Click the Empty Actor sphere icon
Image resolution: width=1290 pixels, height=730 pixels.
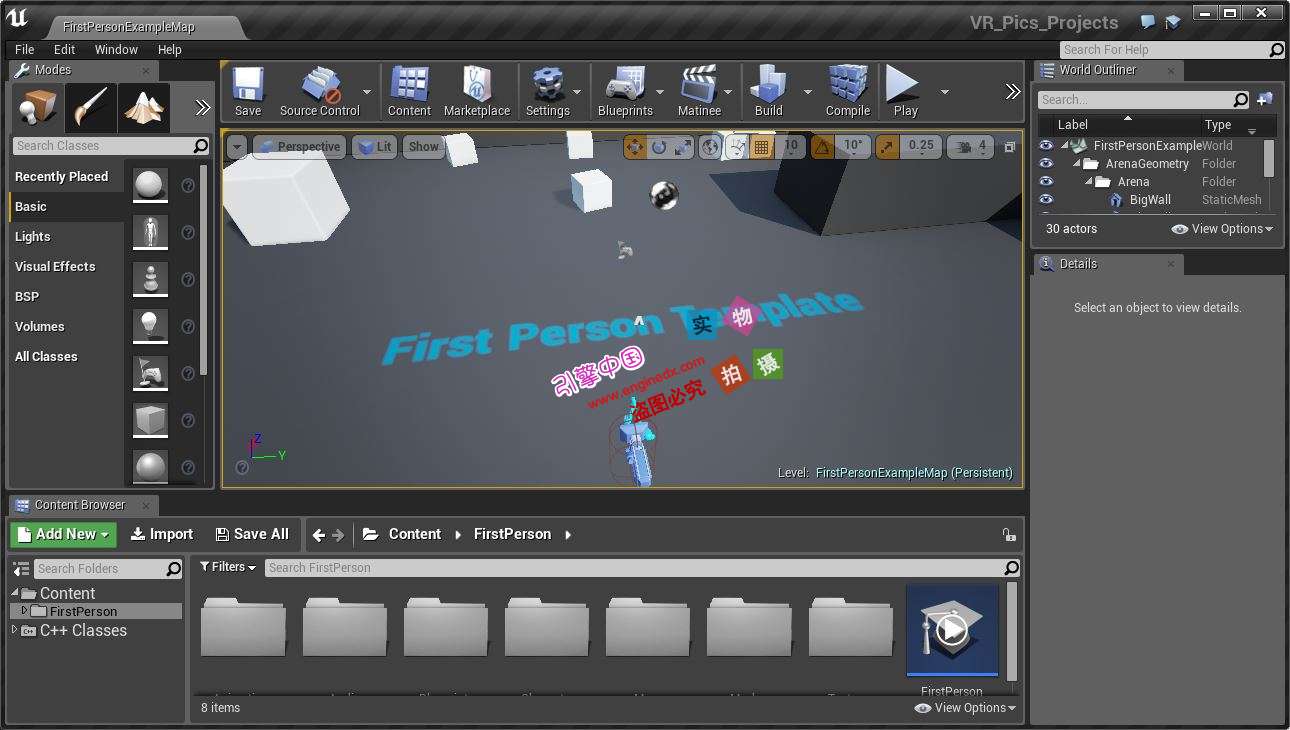150,185
